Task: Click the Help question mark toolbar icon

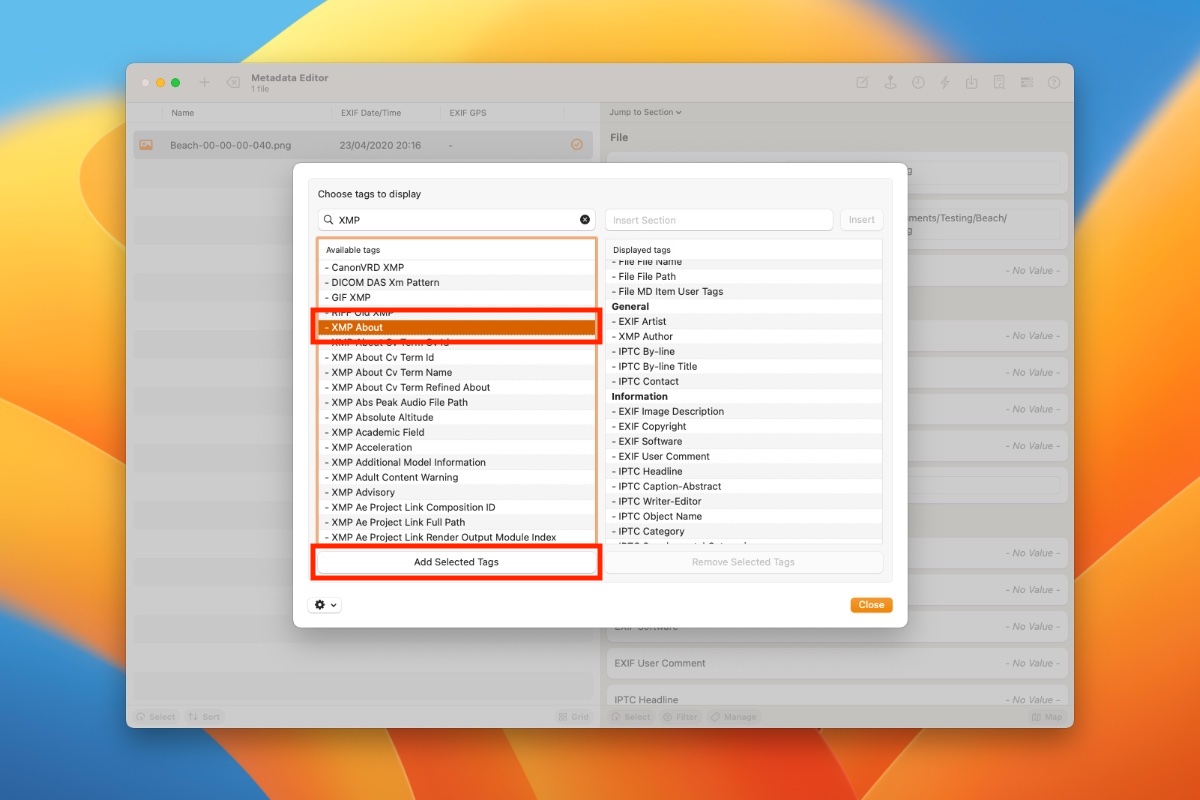Action: [1054, 83]
